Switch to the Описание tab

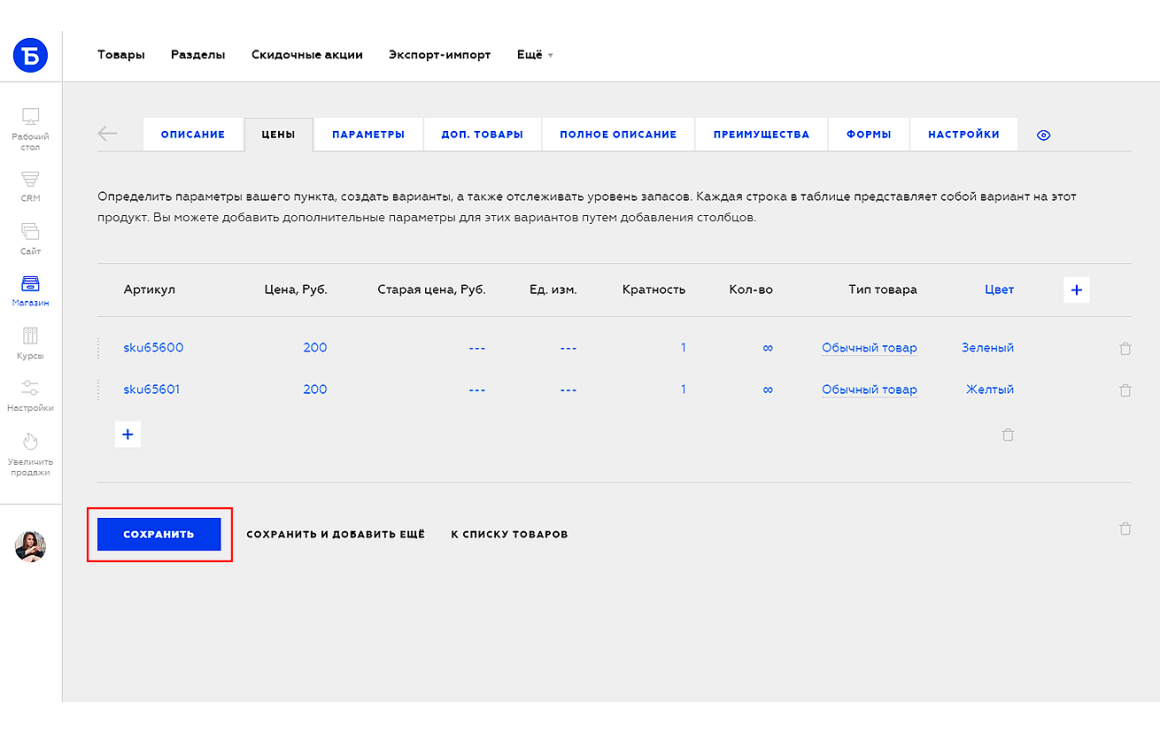[x=193, y=135]
